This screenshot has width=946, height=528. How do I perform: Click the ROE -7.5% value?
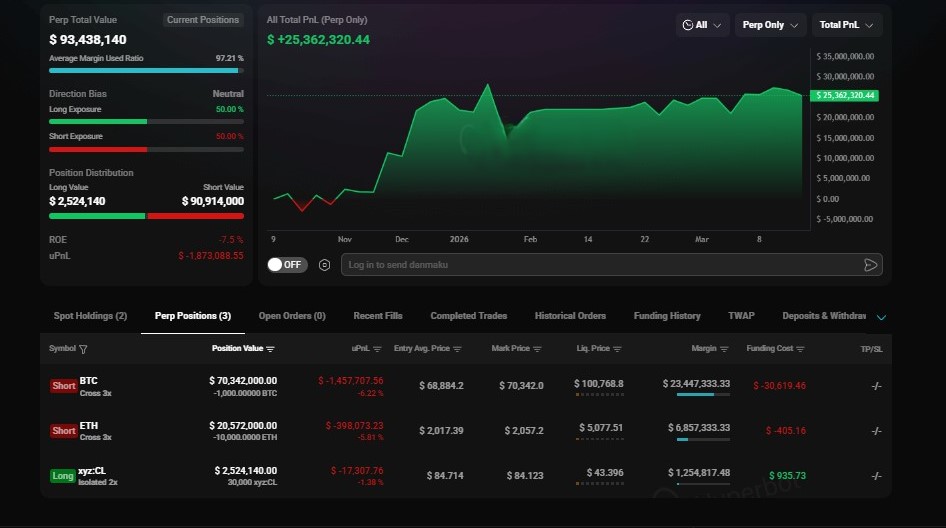[x=231, y=240]
